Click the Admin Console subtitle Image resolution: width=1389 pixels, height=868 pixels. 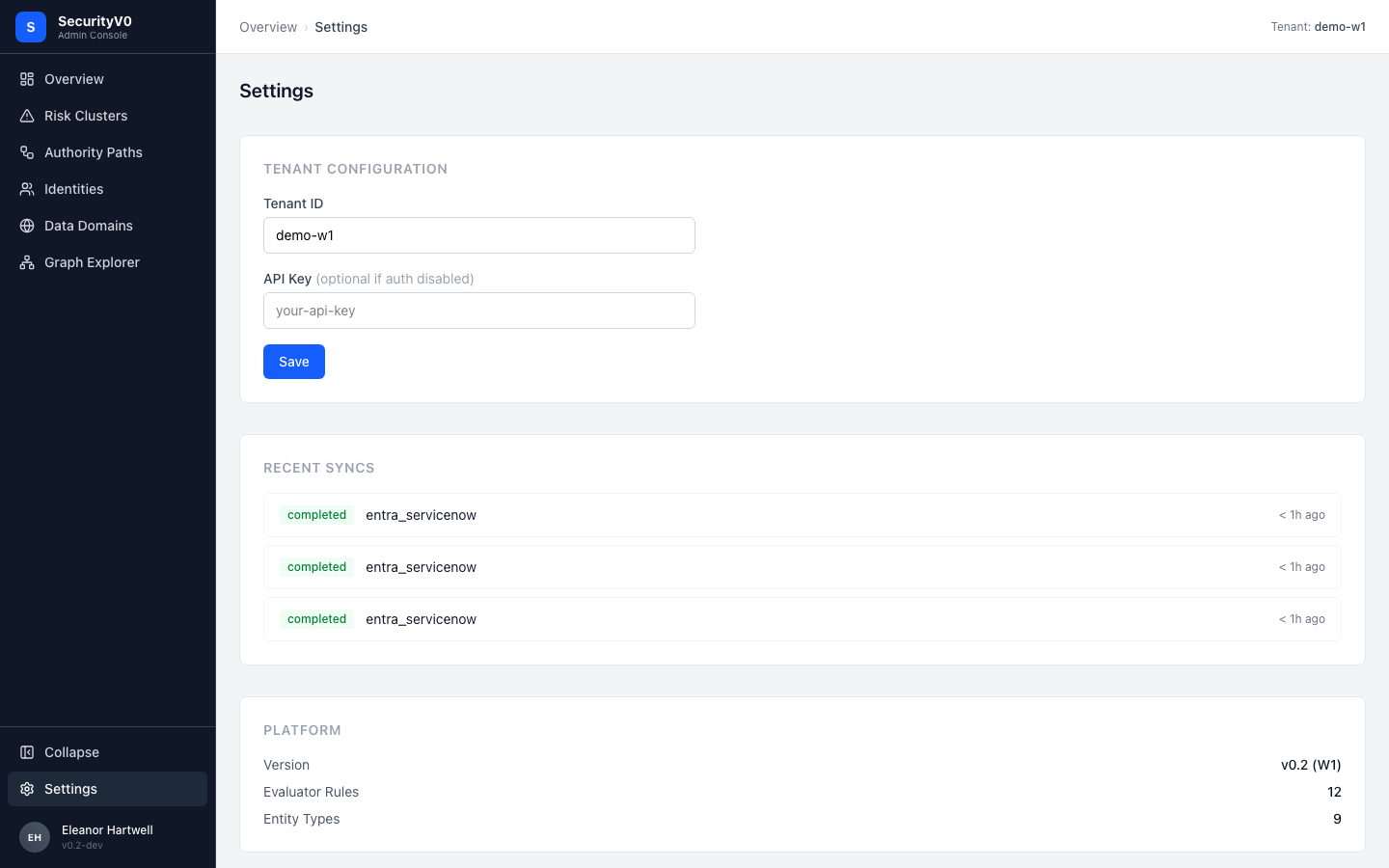click(x=93, y=36)
